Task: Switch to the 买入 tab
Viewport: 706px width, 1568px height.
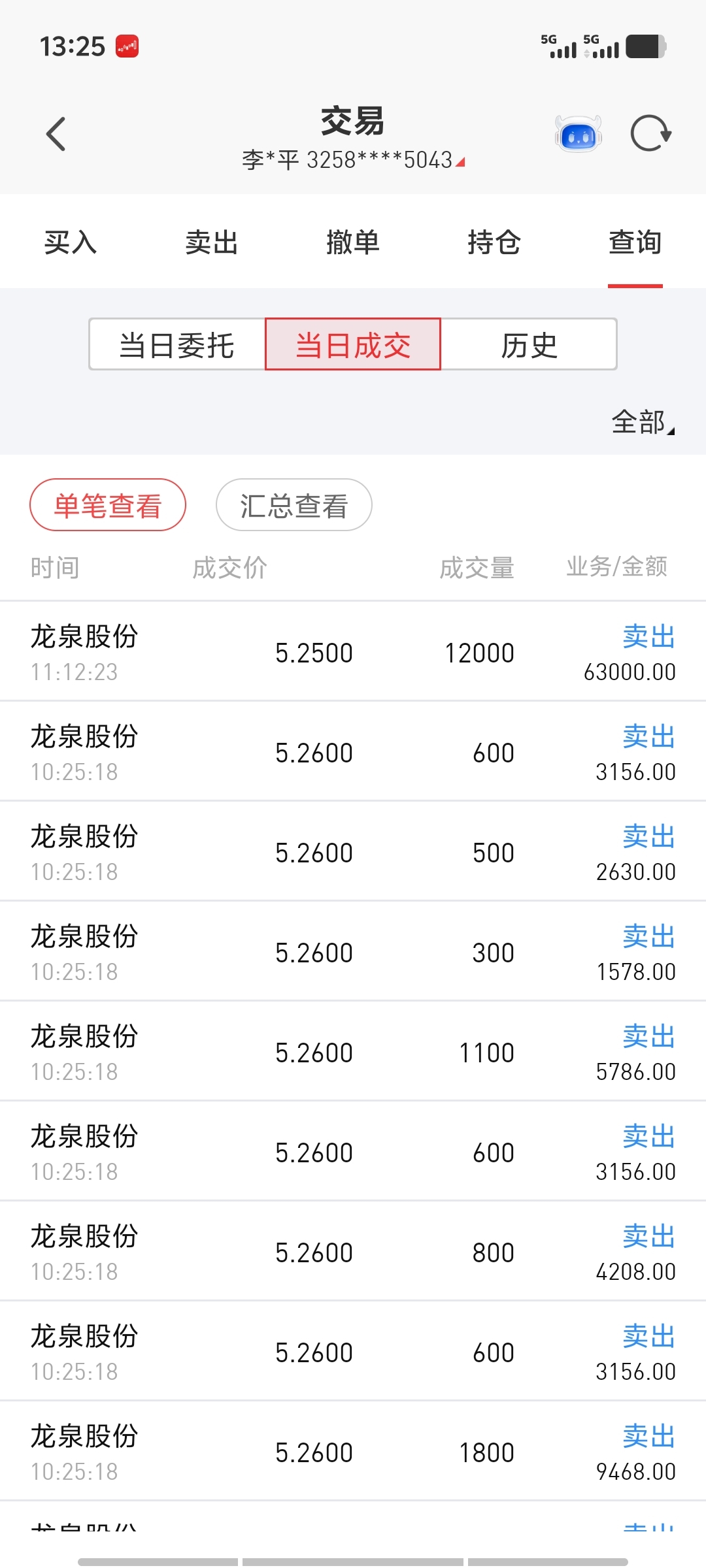Action: pos(71,242)
